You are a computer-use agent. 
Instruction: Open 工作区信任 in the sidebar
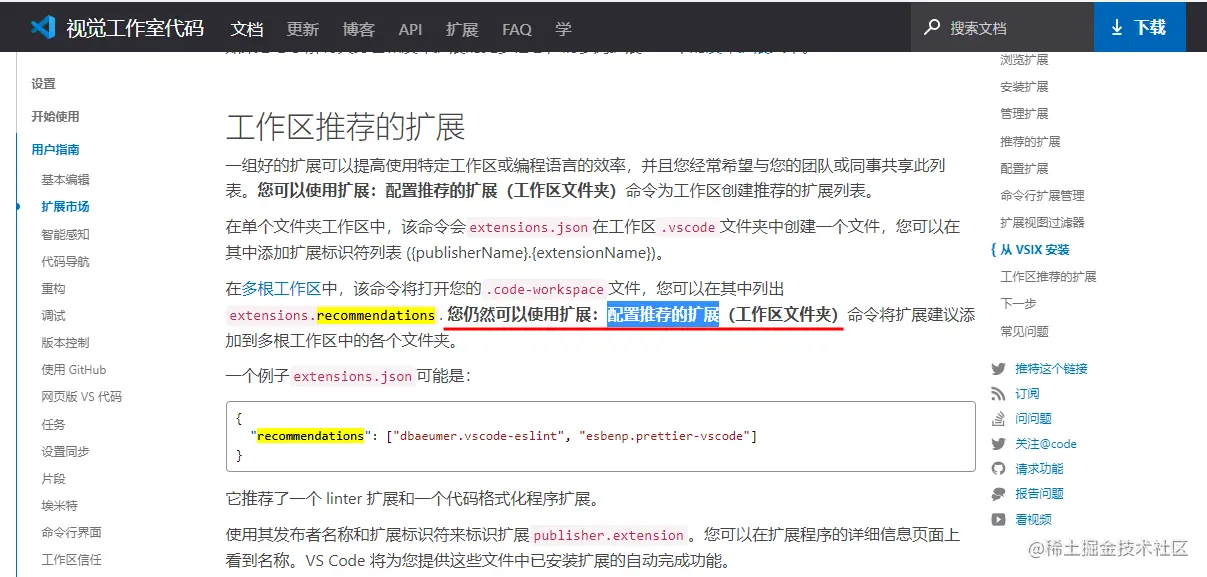coord(71,560)
